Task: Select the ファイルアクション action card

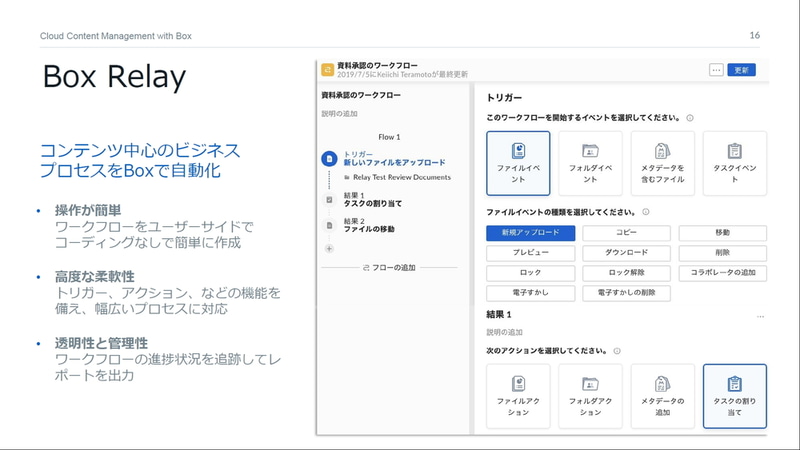Action: [518, 396]
